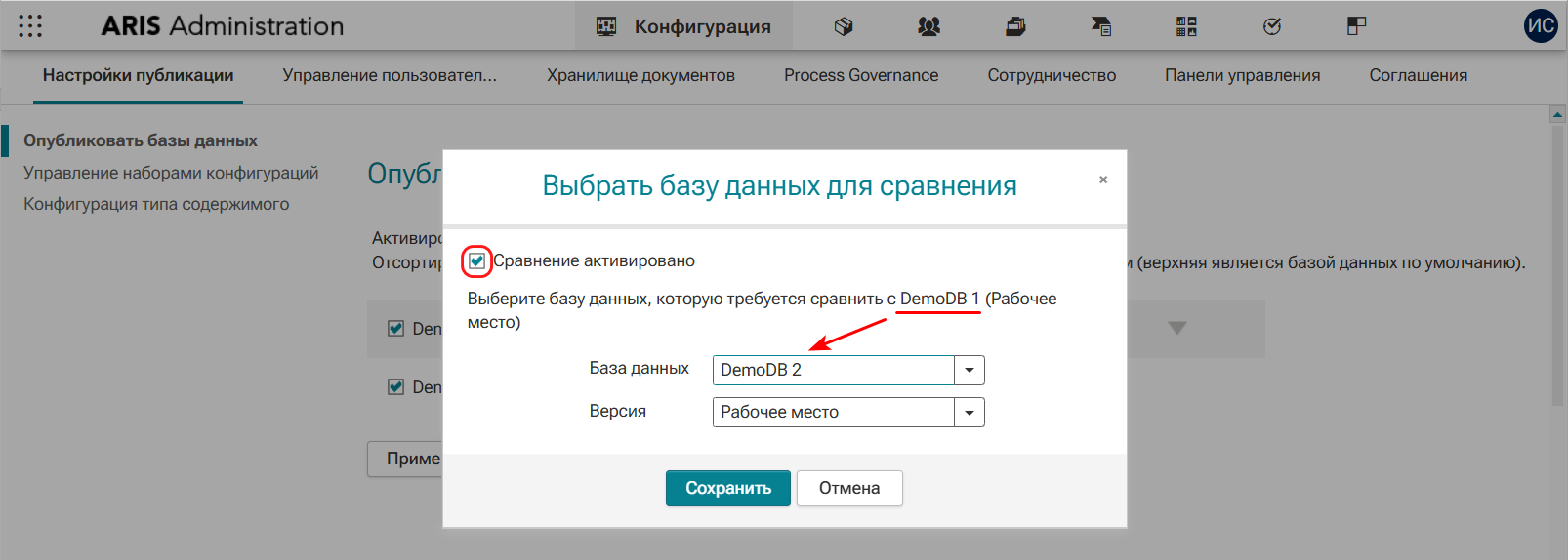The height and width of the screenshot is (560, 1568).
Task: Switch to Управление пользовател... tab
Action: (x=390, y=76)
